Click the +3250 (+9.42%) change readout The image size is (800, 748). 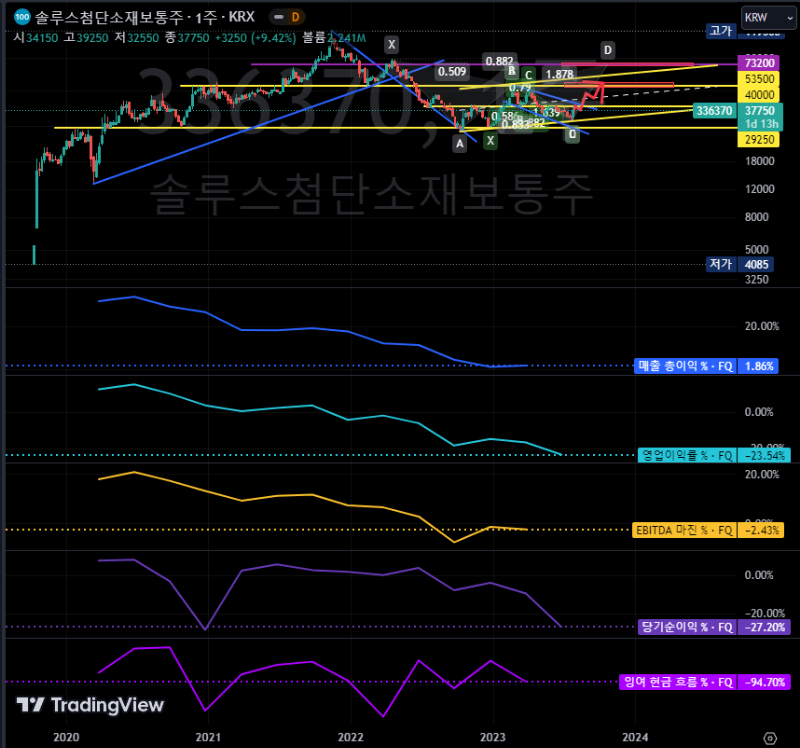coord(255,38)
